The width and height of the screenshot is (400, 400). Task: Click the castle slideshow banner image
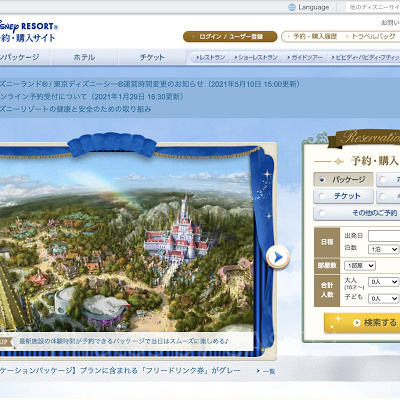tap(127, 243)
